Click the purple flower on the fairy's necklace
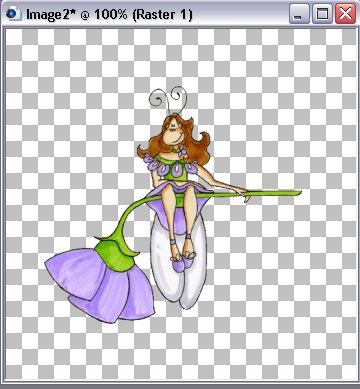 pos(182,152)
